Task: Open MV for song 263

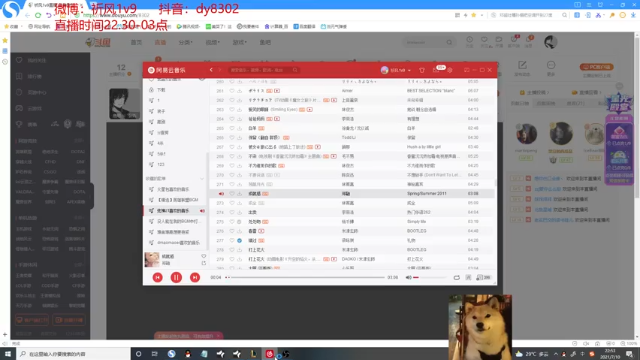Action: pyautogui.click(x=309, y=109)
